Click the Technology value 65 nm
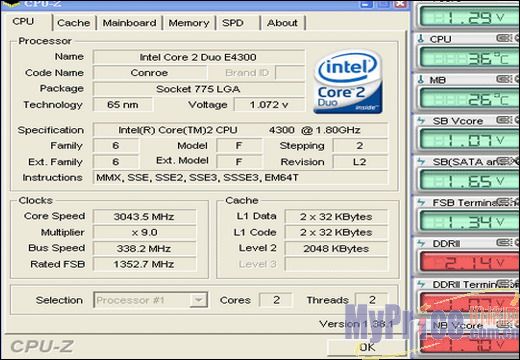This screenshot has height=360, width=520. pos(123,105)
